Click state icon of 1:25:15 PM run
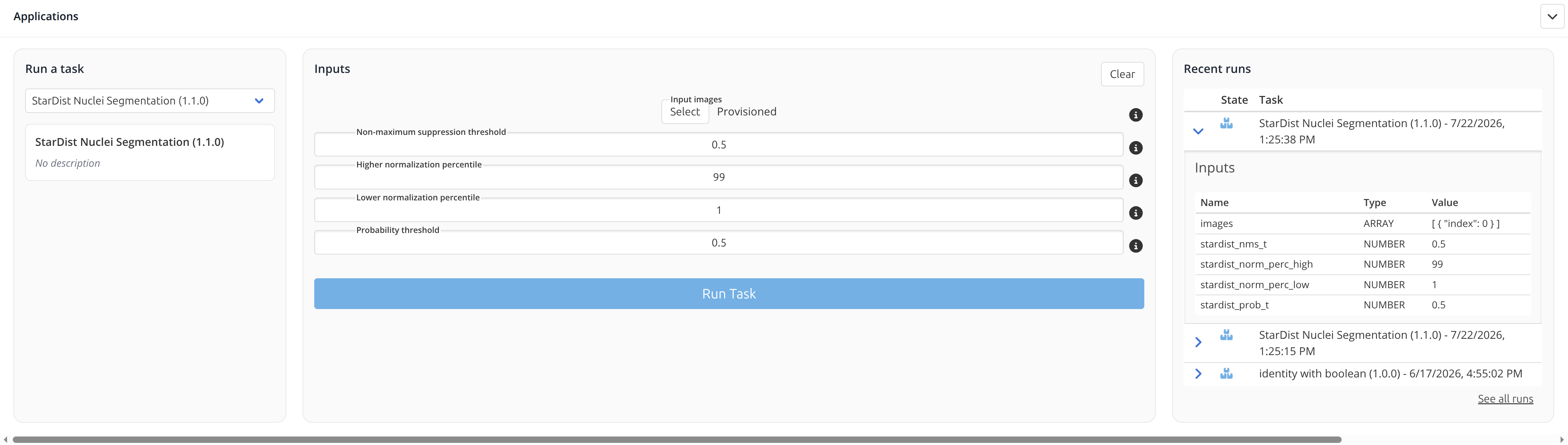 pyautogui.click(x=1226, y=335)
